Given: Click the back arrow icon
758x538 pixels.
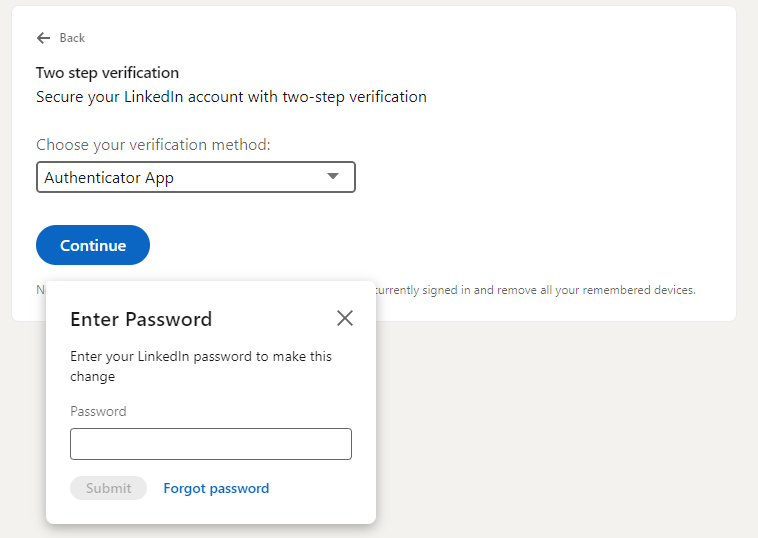Looking at the screenshot, I should pos(43,38).
